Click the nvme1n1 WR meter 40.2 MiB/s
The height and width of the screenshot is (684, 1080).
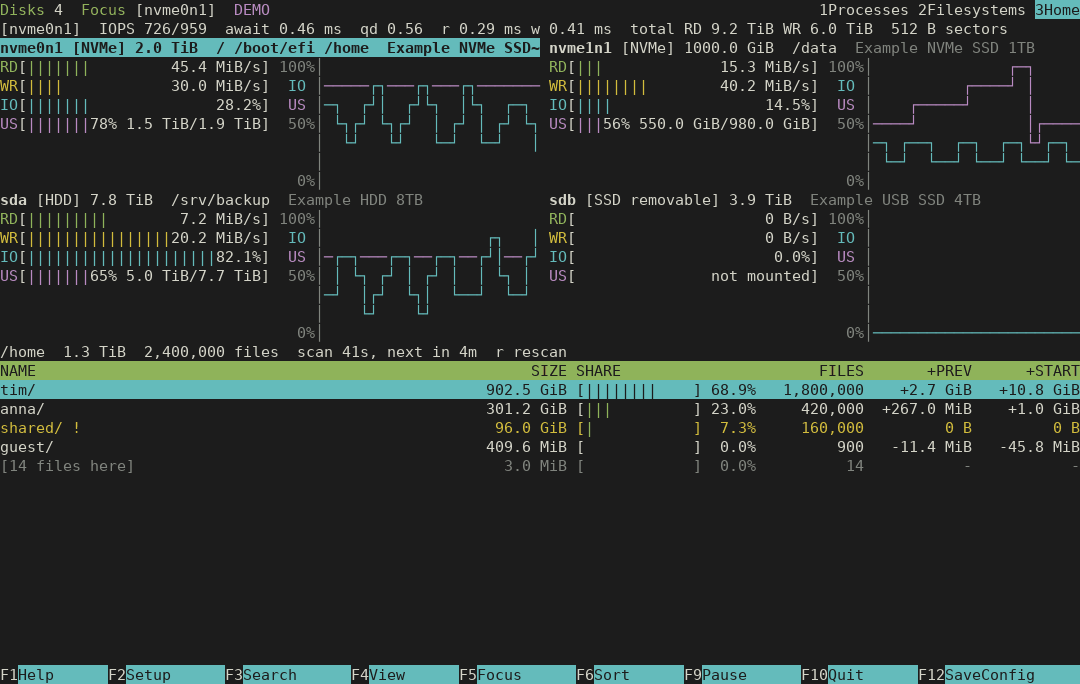(684, 86)
